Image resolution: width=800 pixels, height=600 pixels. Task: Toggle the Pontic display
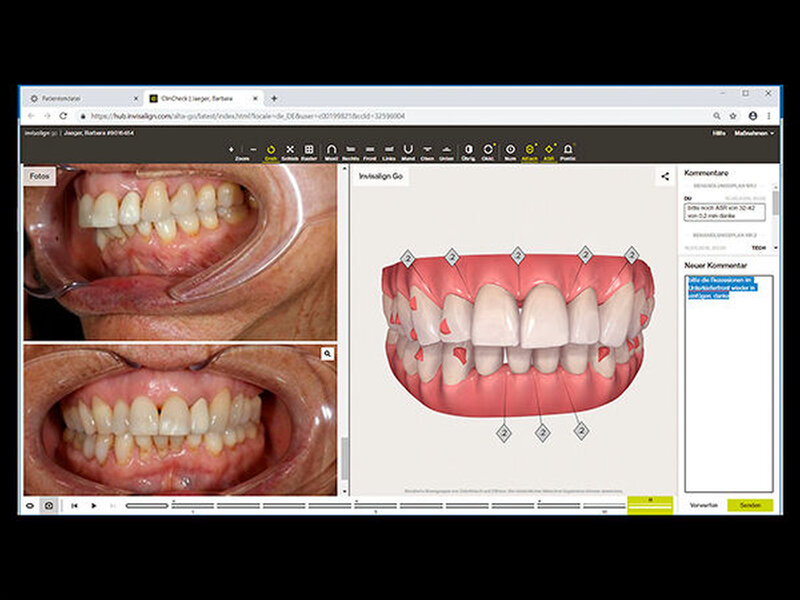point(568,152)
